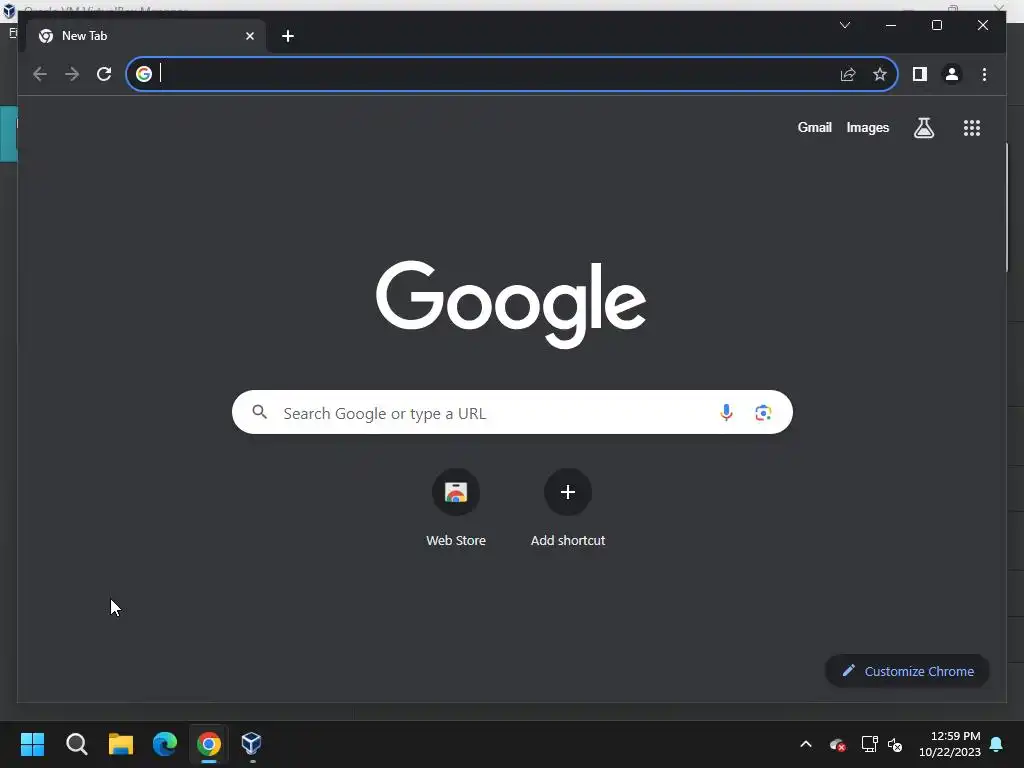Image resolution: width=1024 pixels, height=768 pixels.
Task: Start voice search with the microphone
Action: tap(726, 413)
